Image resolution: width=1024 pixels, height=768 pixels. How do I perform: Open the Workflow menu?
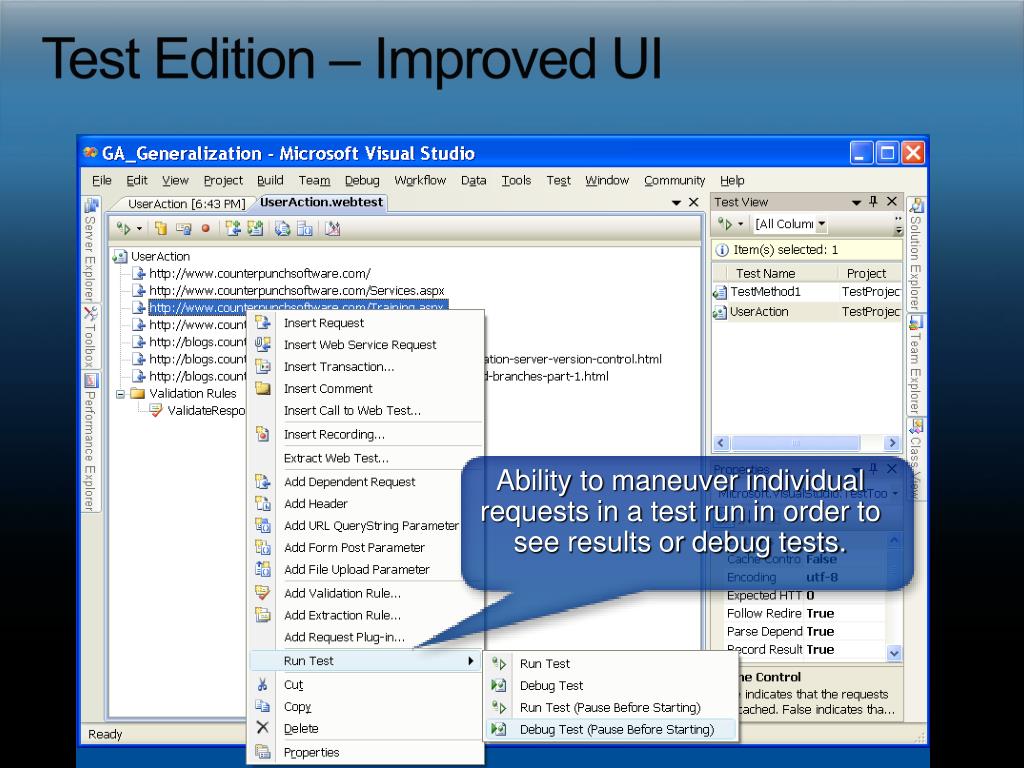pos(420,180)
